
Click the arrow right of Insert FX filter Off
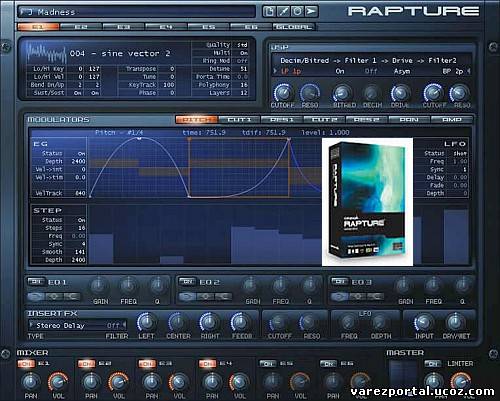point(125,325)
